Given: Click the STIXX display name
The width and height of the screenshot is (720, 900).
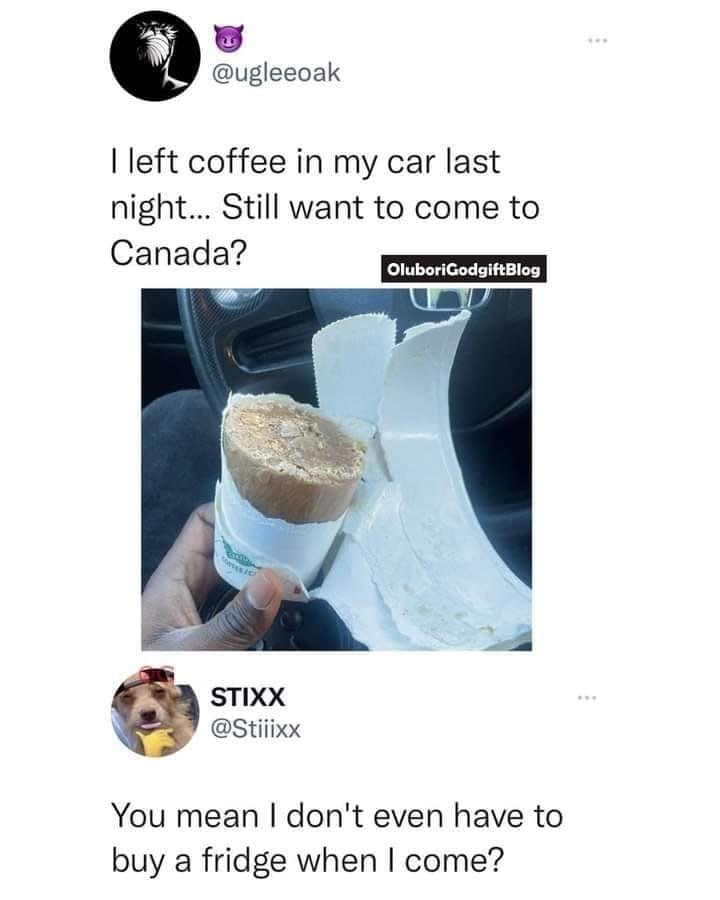Looking at the screenshot, I should (247, 697).
